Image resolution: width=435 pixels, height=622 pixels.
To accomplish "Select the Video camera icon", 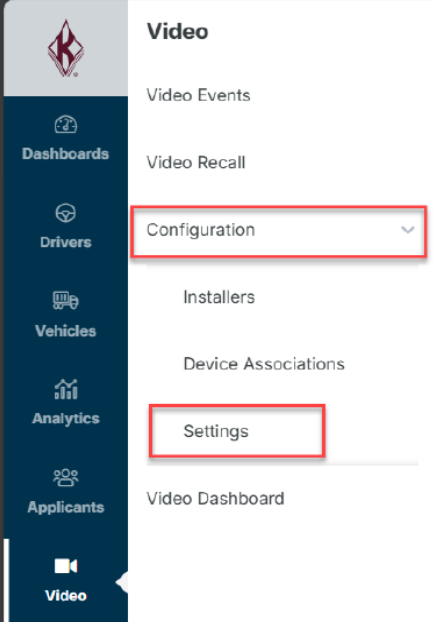I will pyautogui.click(x=66, y=566).
